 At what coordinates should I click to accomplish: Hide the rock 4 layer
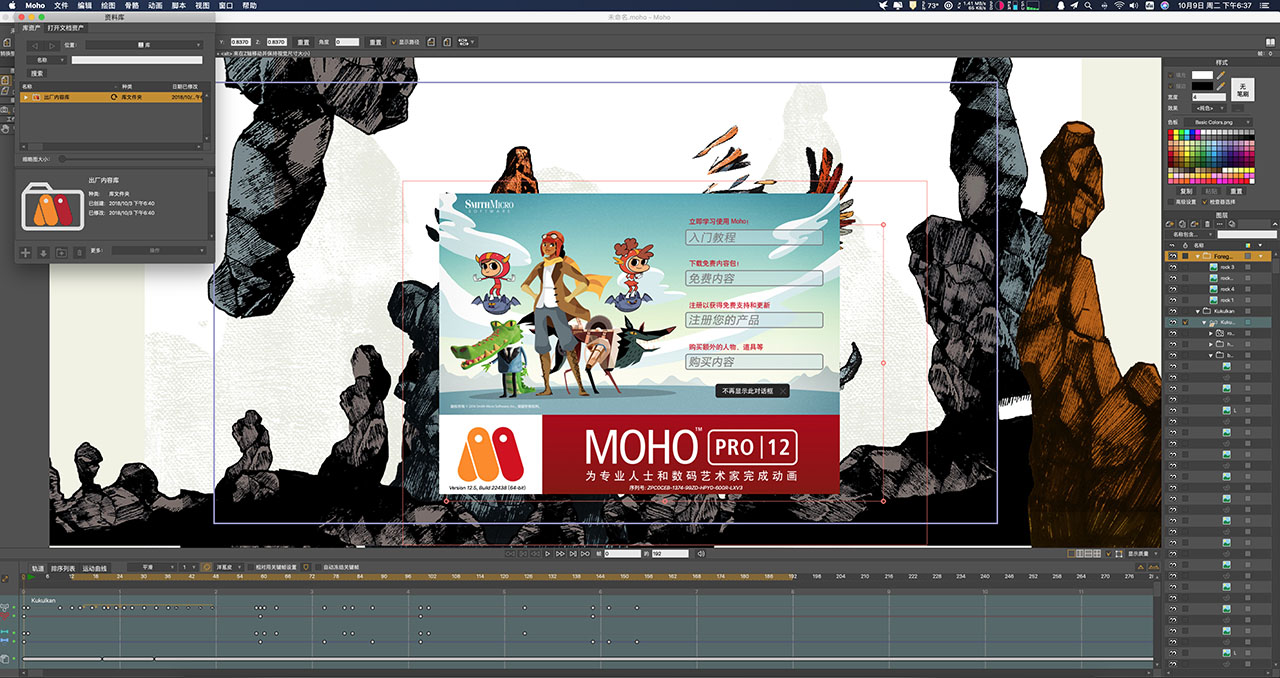click(1172, 289)
